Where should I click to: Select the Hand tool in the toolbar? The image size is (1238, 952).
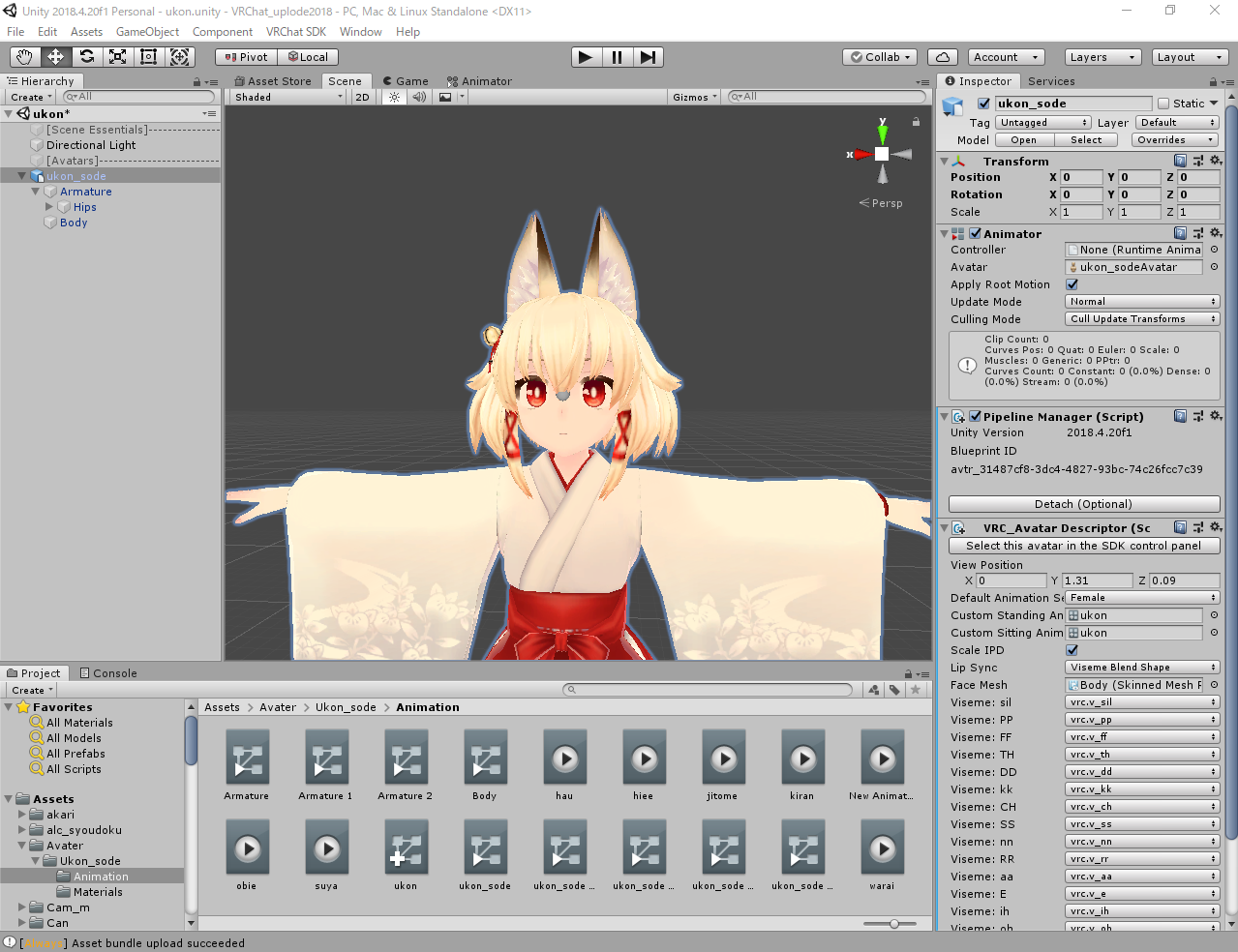25,57
